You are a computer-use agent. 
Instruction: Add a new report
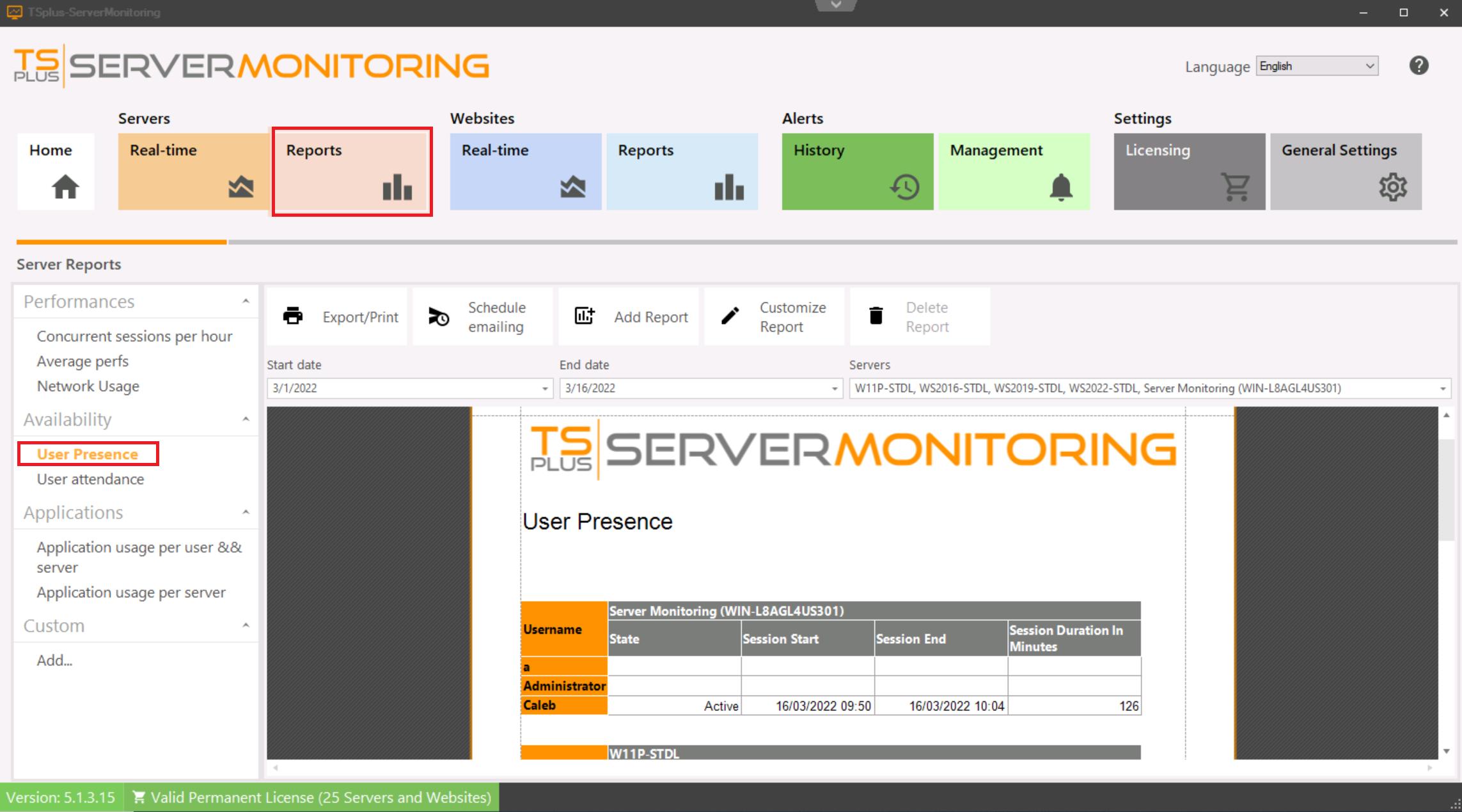coord(628,316)
